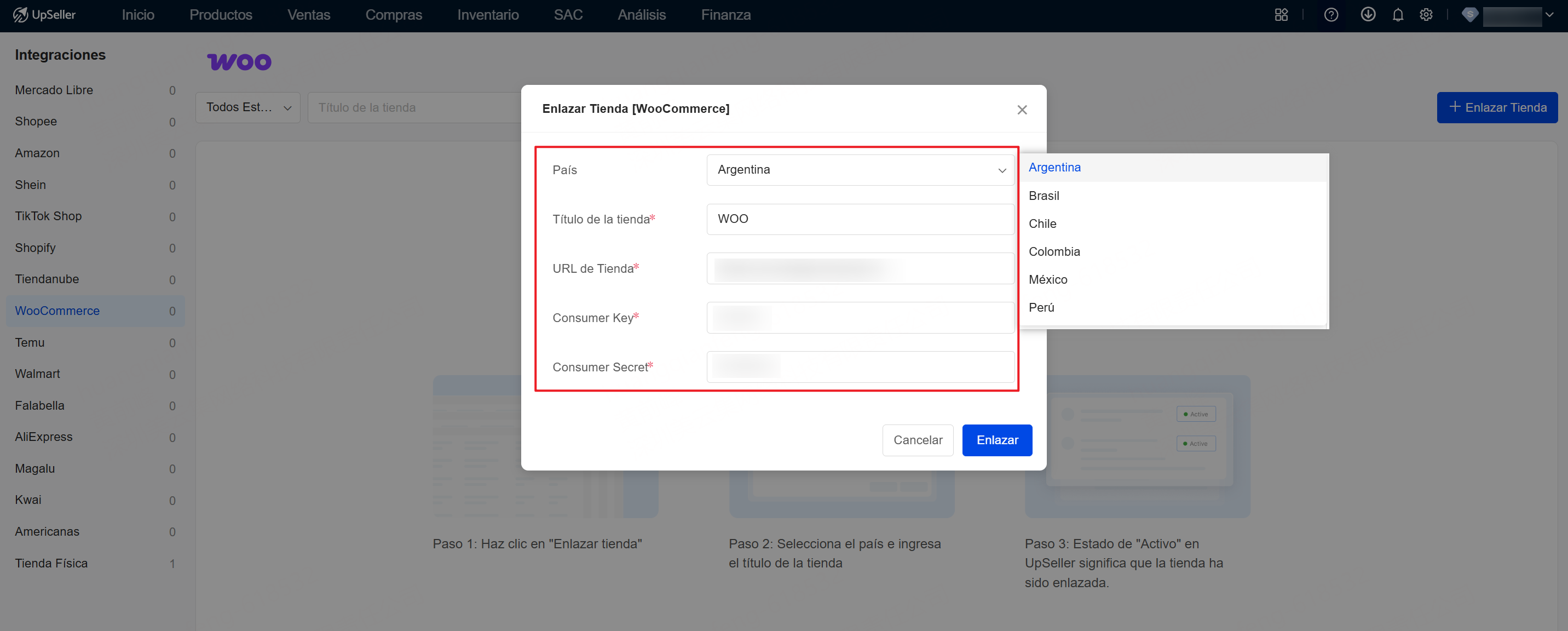Open the Todos Est… status filter
The width and height of the screenshot is (1568, 631).
point(248,107)
